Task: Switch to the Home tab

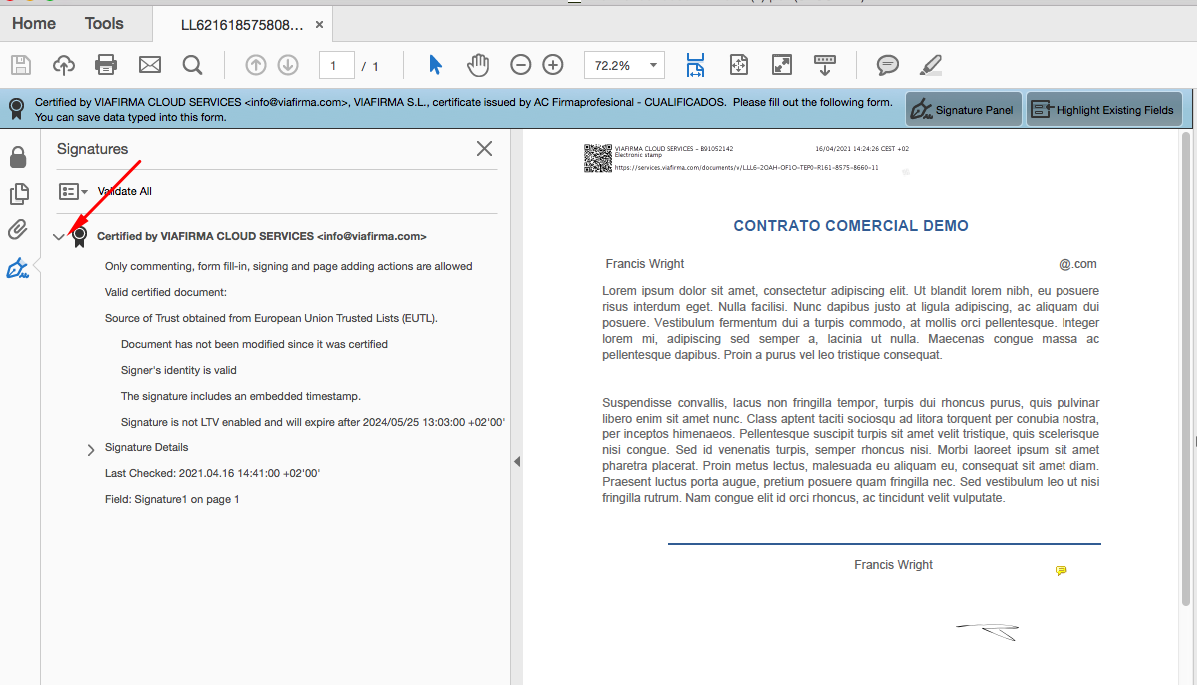Action: (34, 24)
